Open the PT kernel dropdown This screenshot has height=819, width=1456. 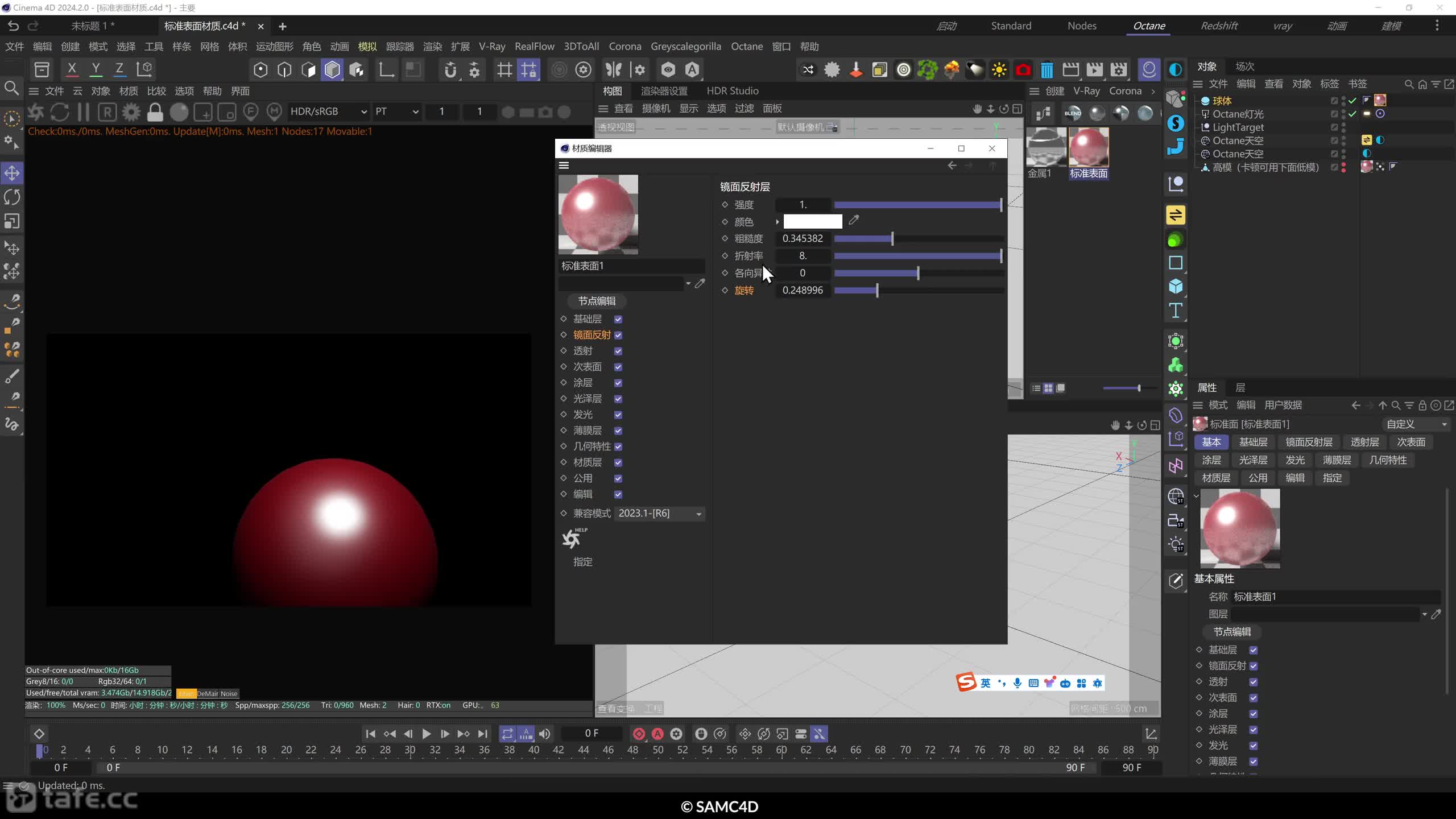[x=396, y=111]
